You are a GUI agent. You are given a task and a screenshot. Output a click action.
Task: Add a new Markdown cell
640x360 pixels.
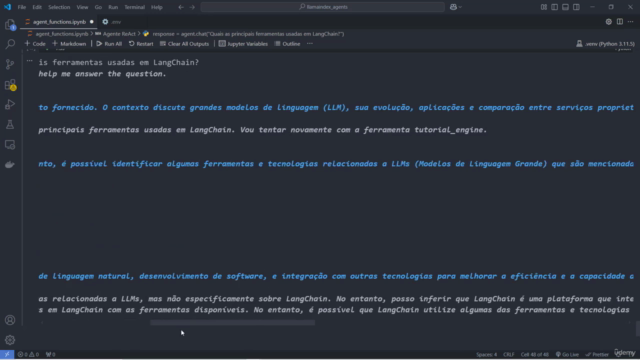pyautogui.click(x=69, y=44)
